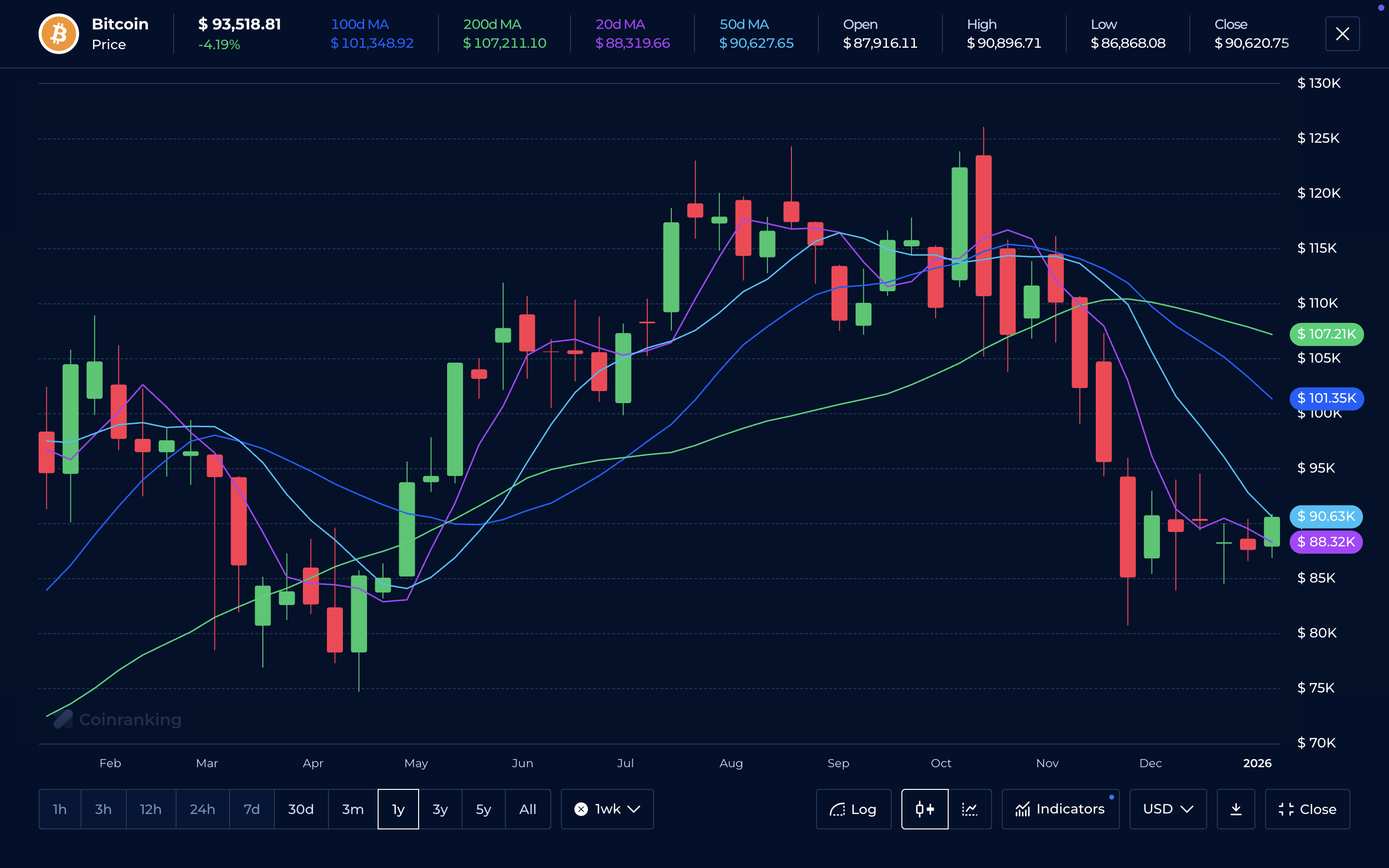Screen dimensions: 1389x868
Task: Click the 7d time range button
Action: tap(251, 809)
